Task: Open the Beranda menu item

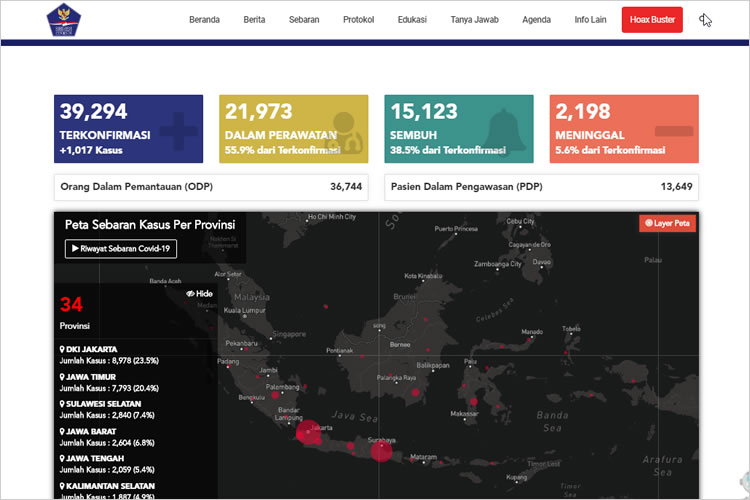Action: coord(204,20)
